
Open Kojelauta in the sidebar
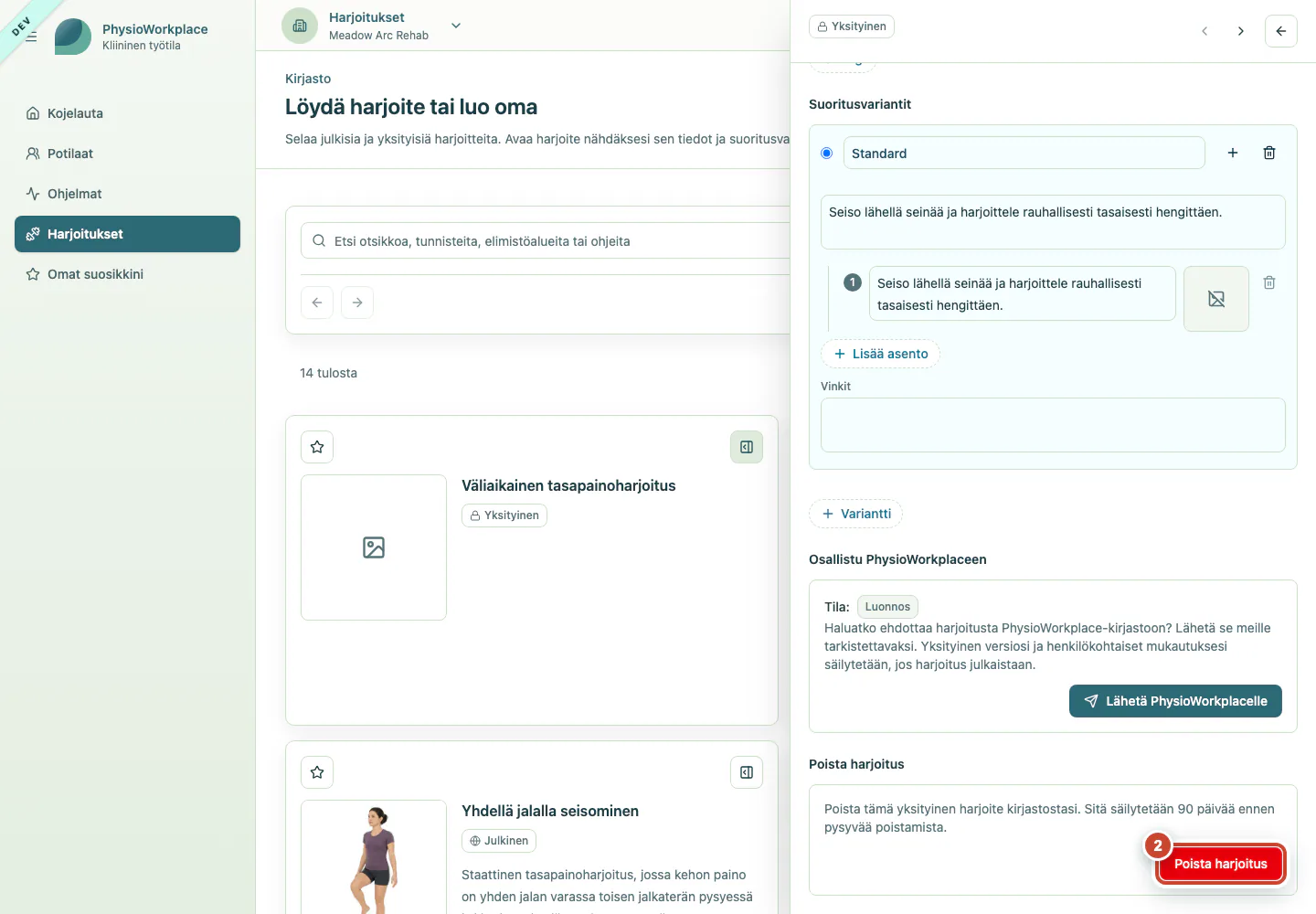pos(127,113)
